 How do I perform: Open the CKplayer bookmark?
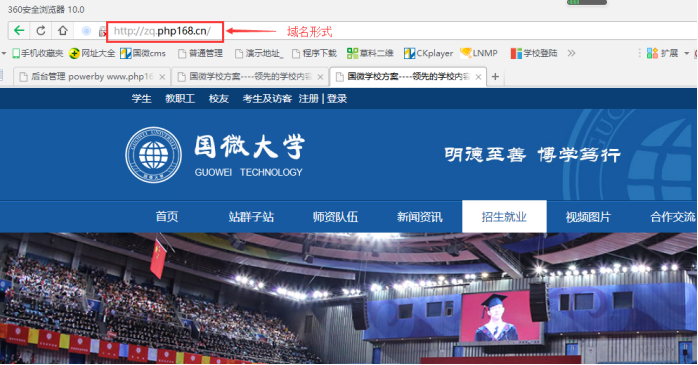(x=428, y=53)
